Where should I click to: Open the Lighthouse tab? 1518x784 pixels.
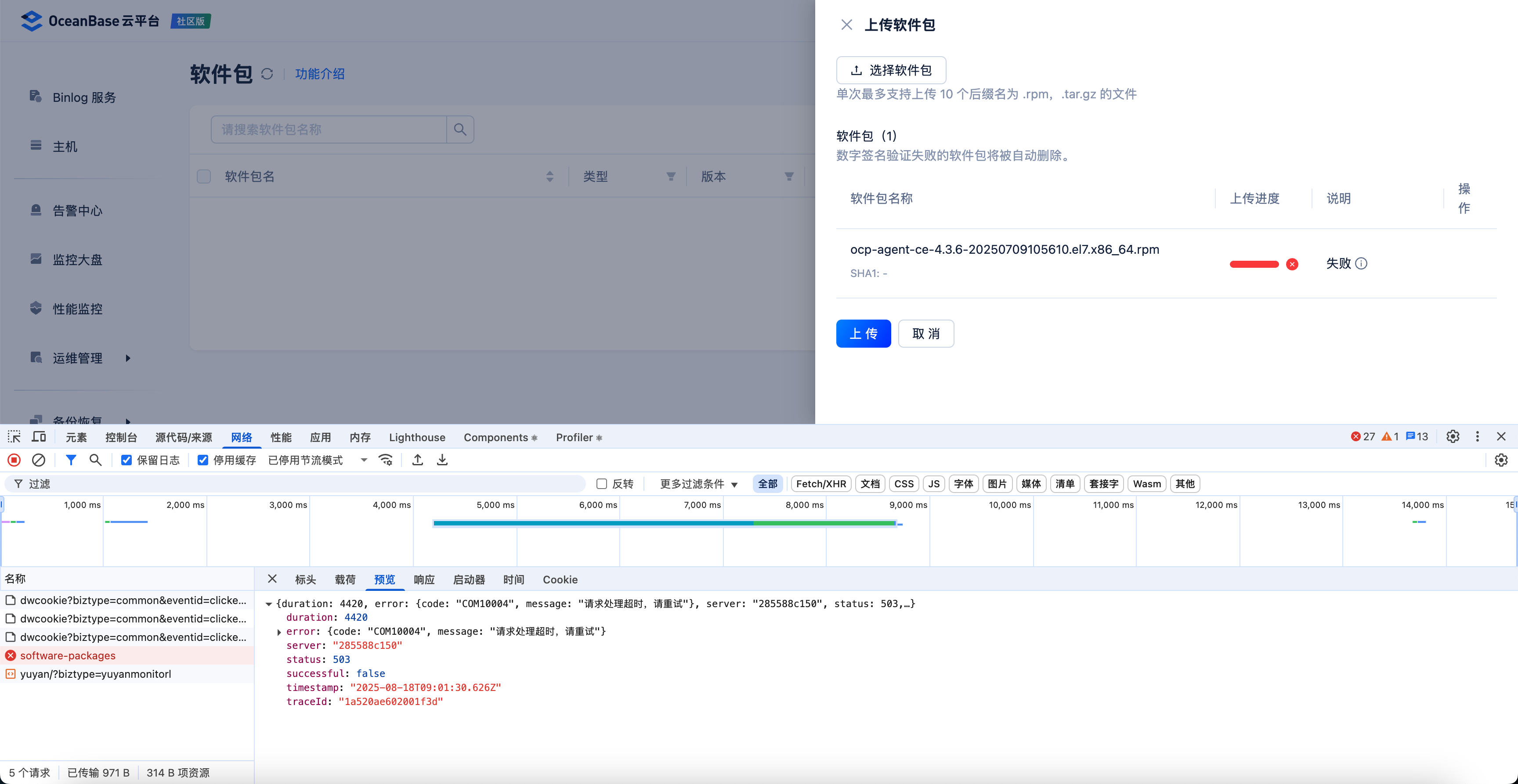click(417, 437)
